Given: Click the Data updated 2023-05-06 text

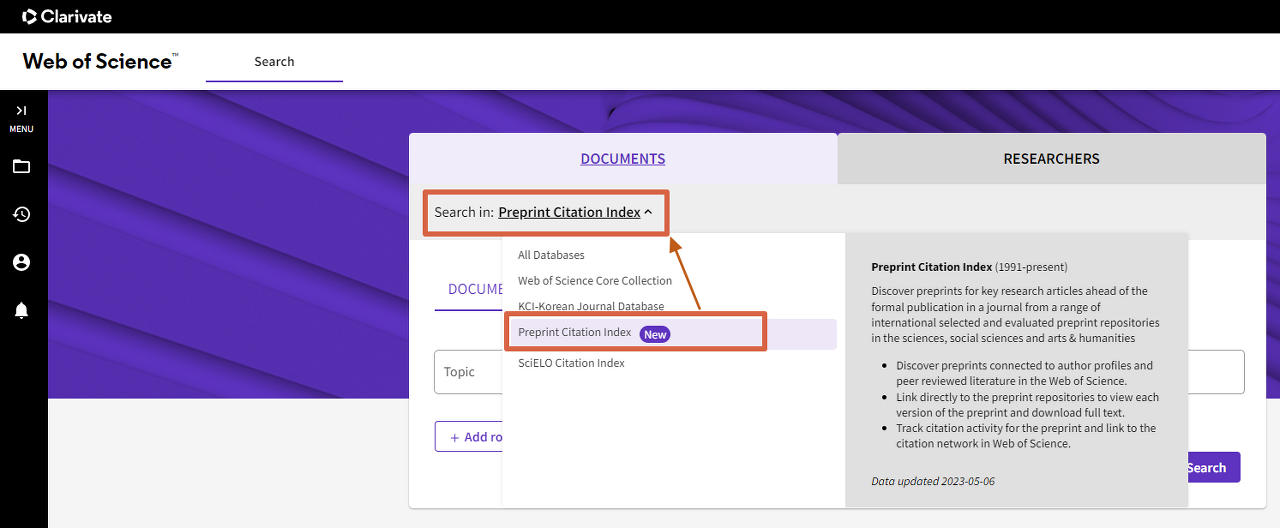Looking at the screenshot, I should [x=933, y=481].
